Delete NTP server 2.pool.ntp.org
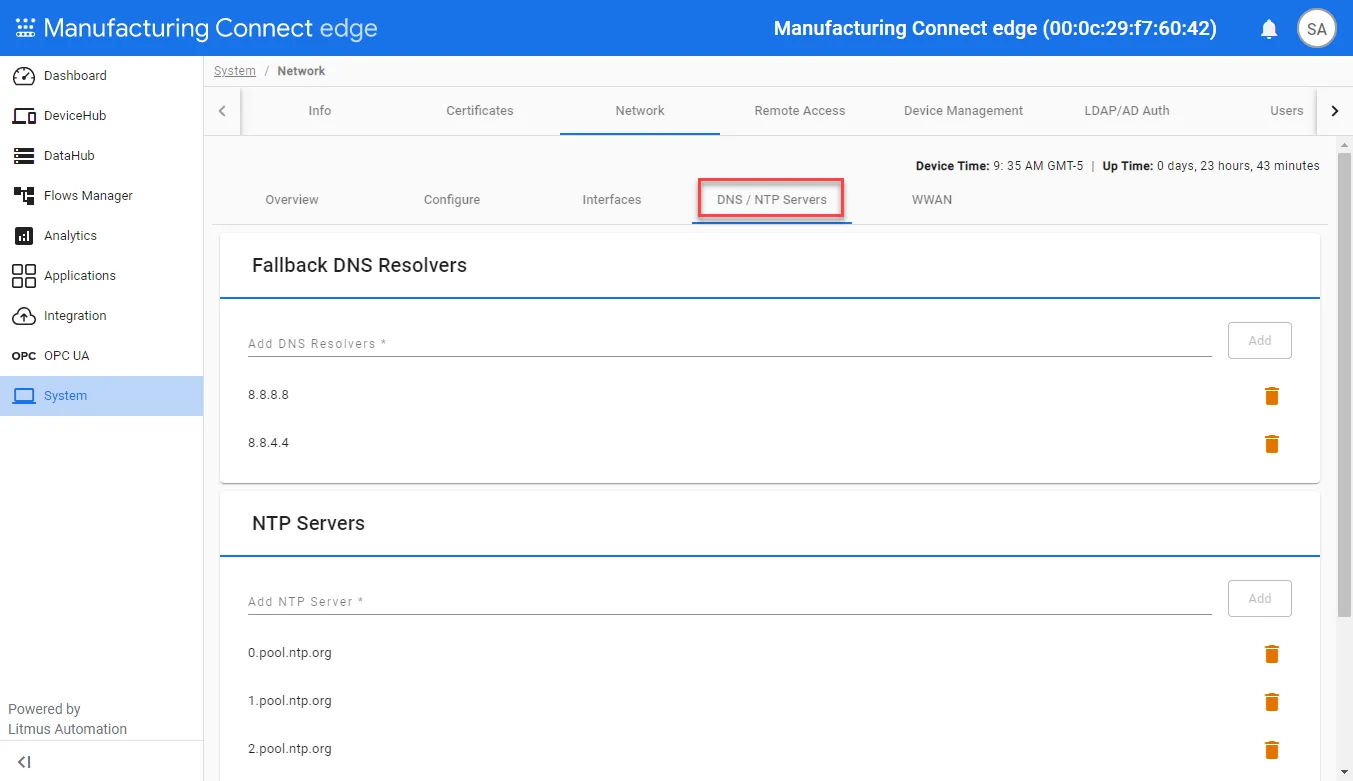Viewport: 1353px width, 781px height. pyautogui.click(x=1272, y=750)
